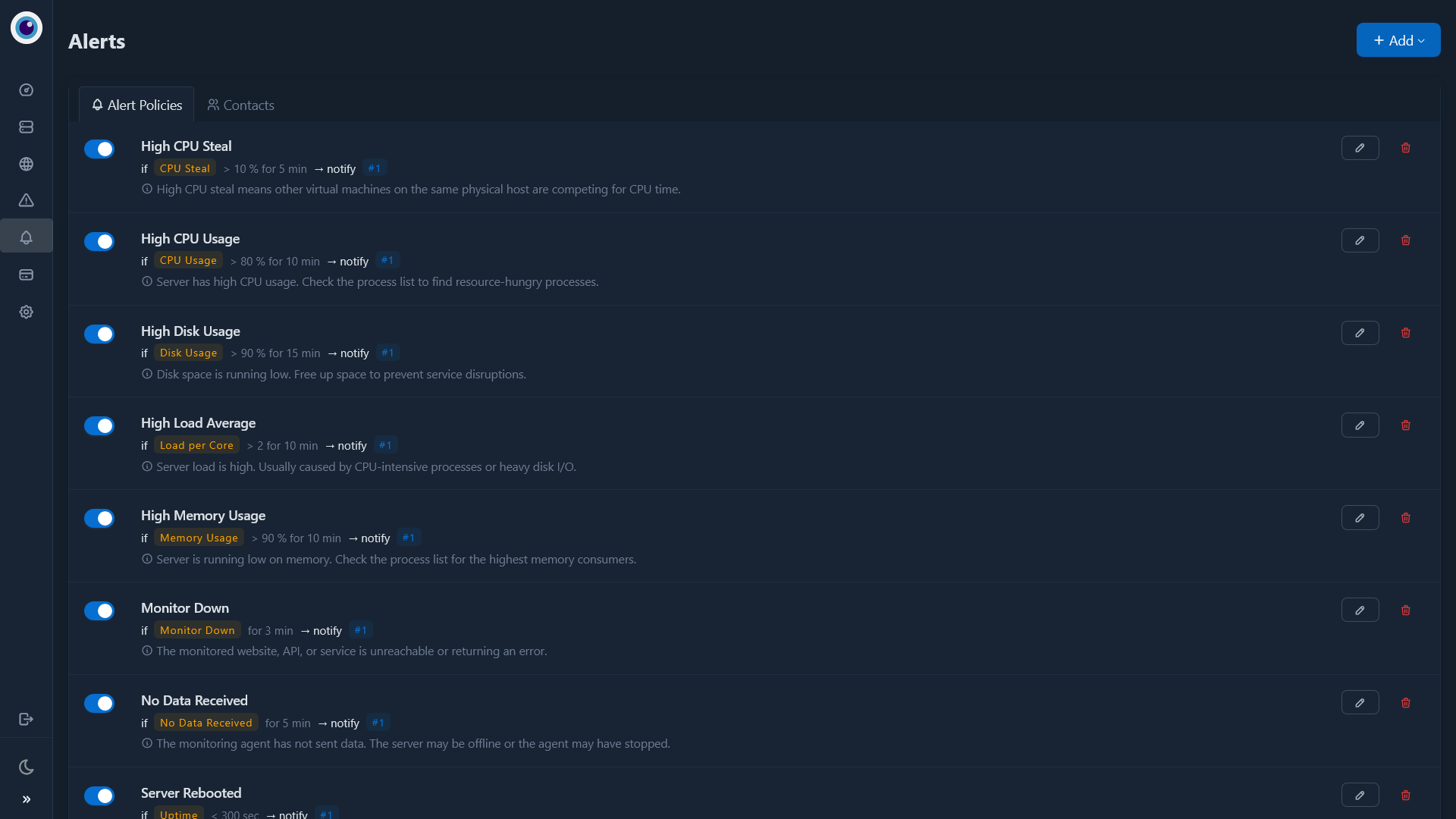This screenshot has width=1456, height=819.
Task: Open the dashboard gauge icon in sidebar
Action: tap(26, 90)
